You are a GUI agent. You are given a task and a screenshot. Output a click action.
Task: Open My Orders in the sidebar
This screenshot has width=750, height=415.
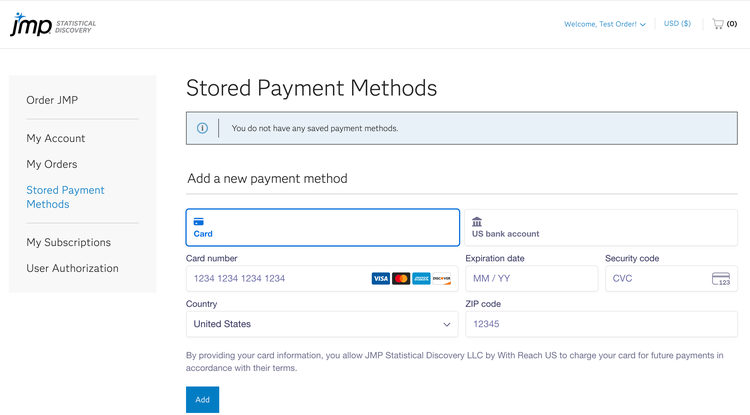pyautogui.click(x=52, y=164)
